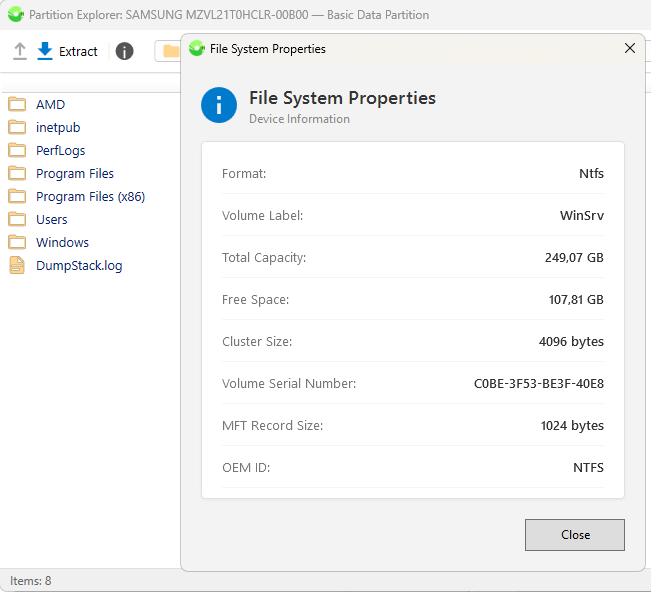The image size is (651, 592).
Task: Click the 107,81 GB free space value
Action: 576,300
